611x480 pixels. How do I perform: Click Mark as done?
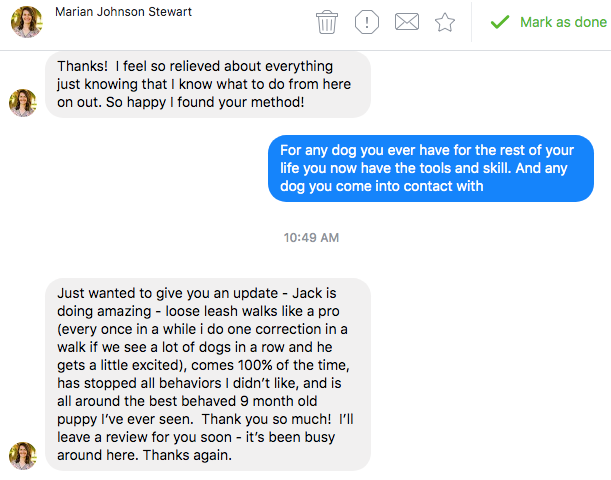point(563,22)
